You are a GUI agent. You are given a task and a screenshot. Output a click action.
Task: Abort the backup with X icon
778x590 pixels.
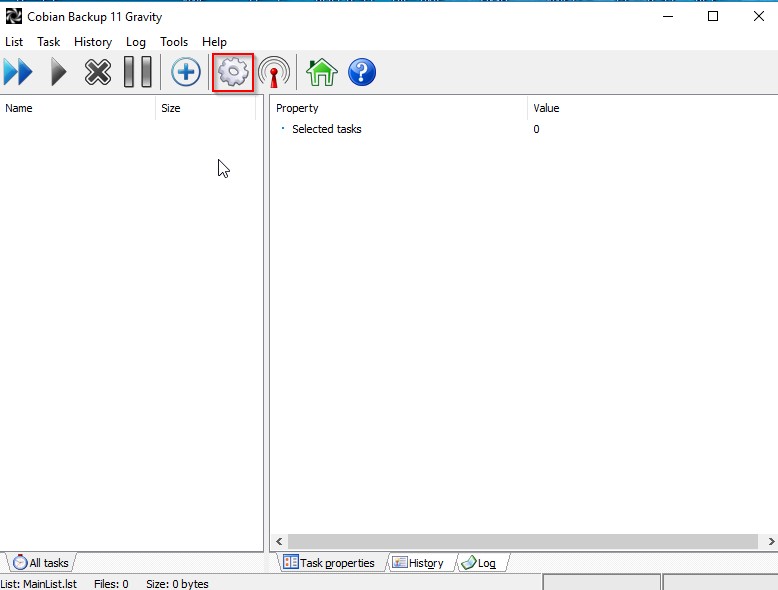[97, 73]
